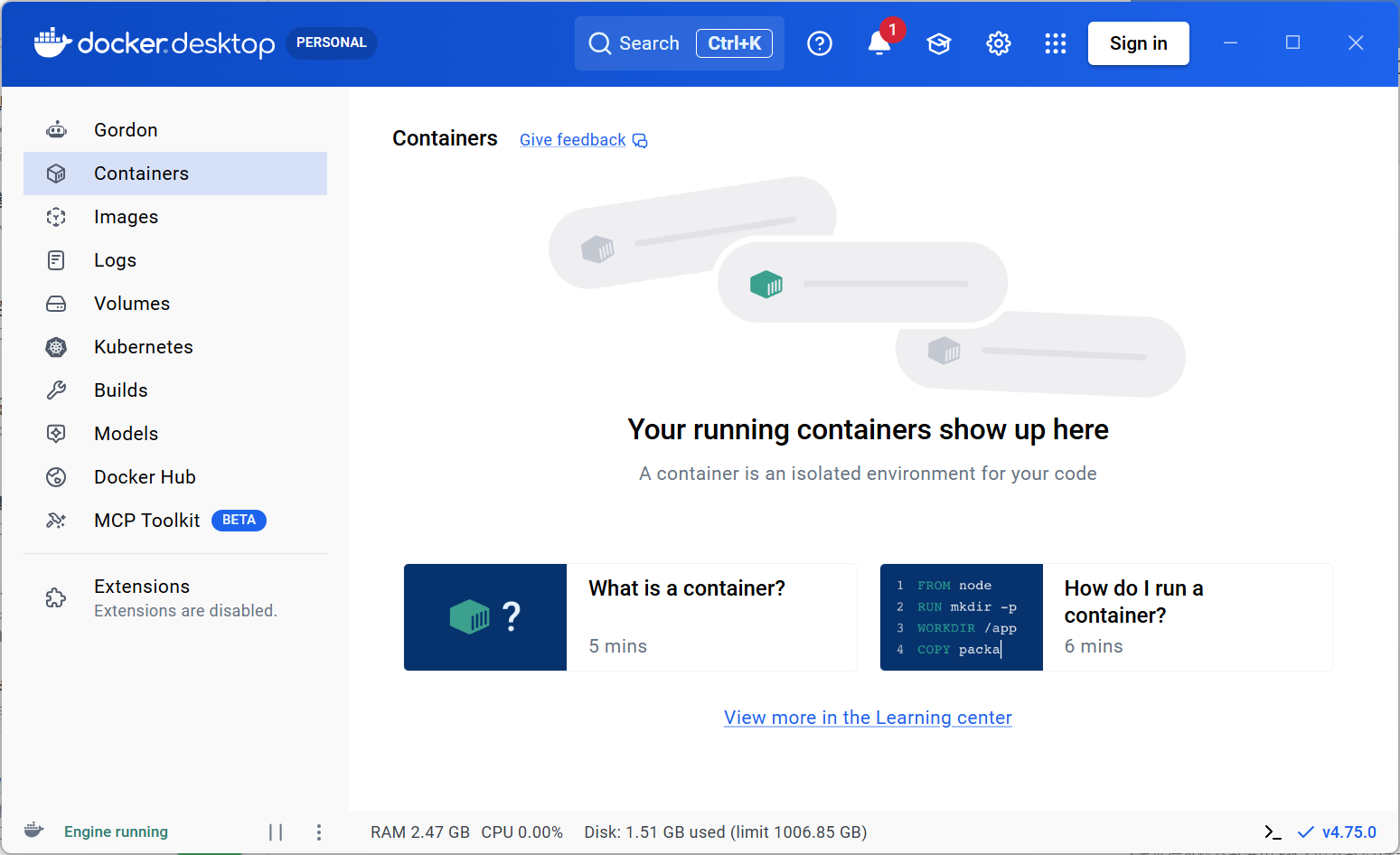Click the Dockerfile code thumbnail
Image resolution: width=1400 pixels, height=855 pixels.
pos(962,617)
